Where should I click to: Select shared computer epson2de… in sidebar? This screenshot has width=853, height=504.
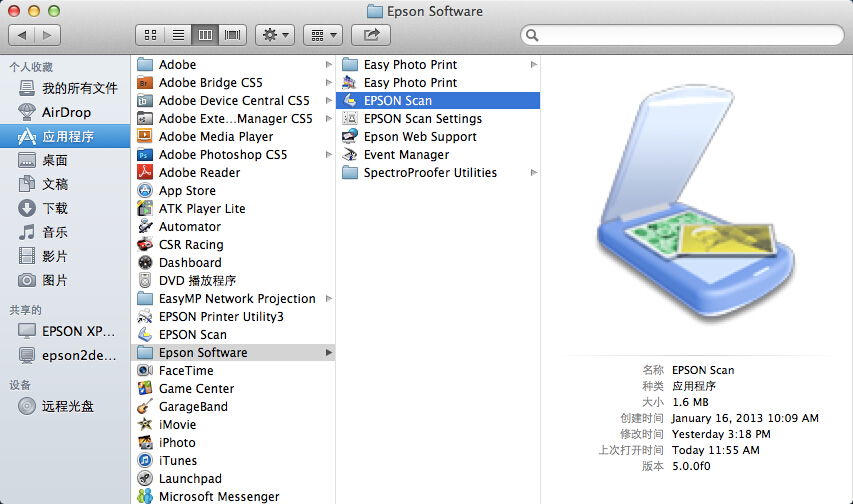(x=65, y=355)
